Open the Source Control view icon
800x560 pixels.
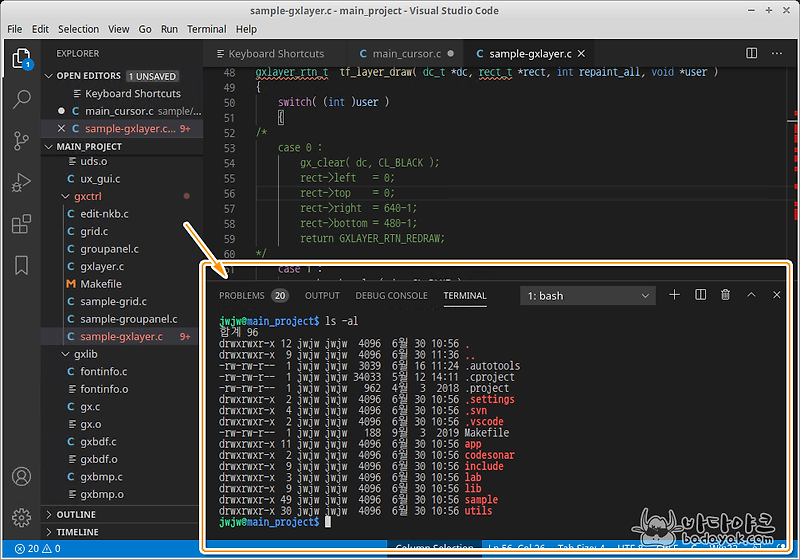21,141
